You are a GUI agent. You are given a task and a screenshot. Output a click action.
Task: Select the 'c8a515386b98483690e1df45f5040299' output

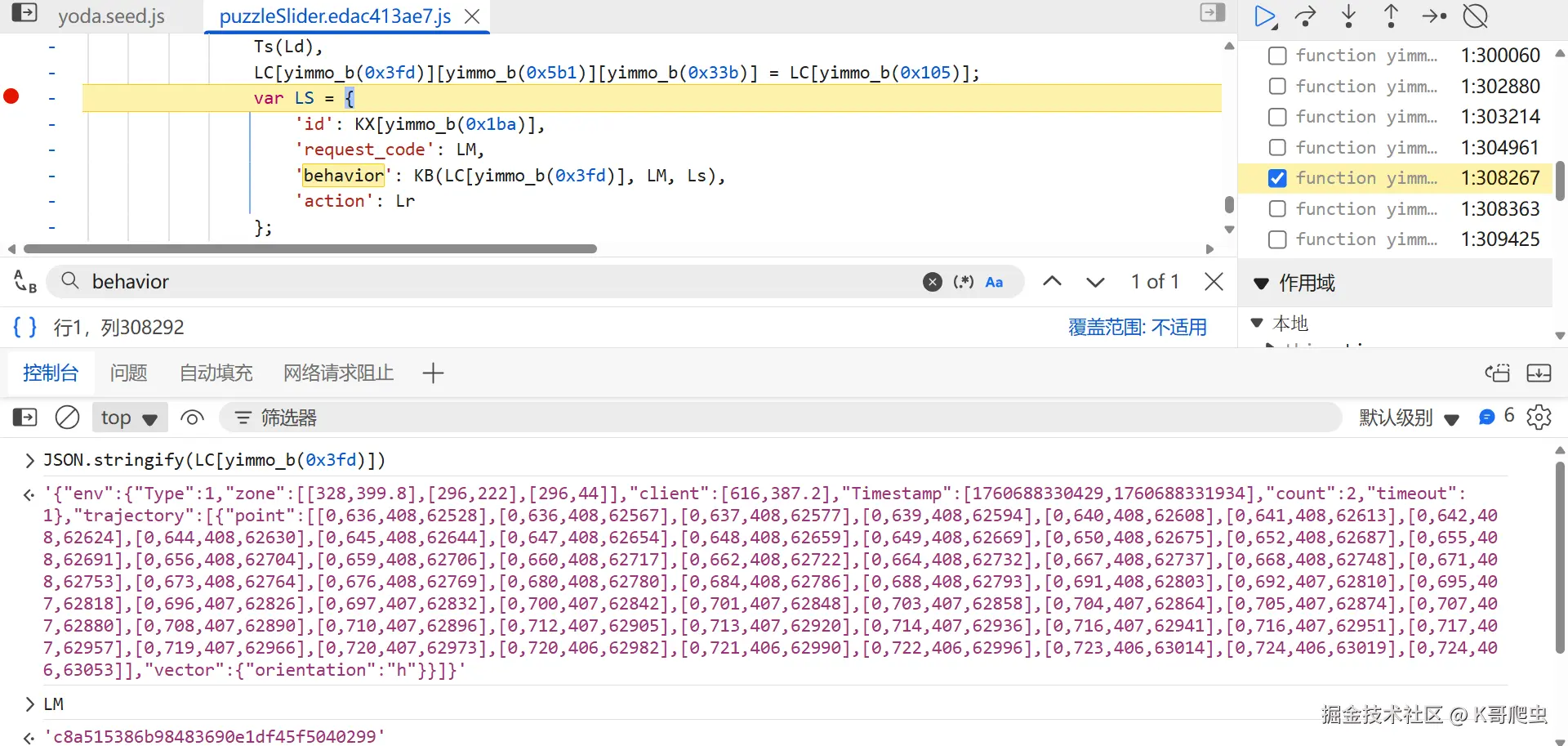point(214,736)
